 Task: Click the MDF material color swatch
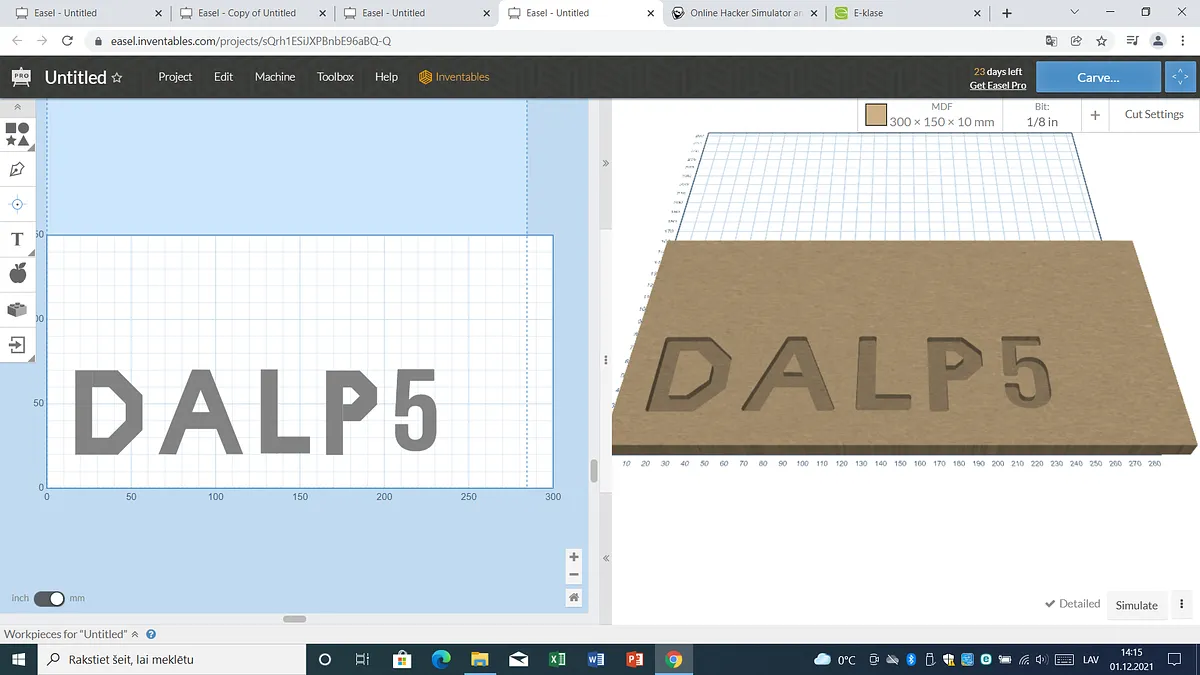pos(876,115)
